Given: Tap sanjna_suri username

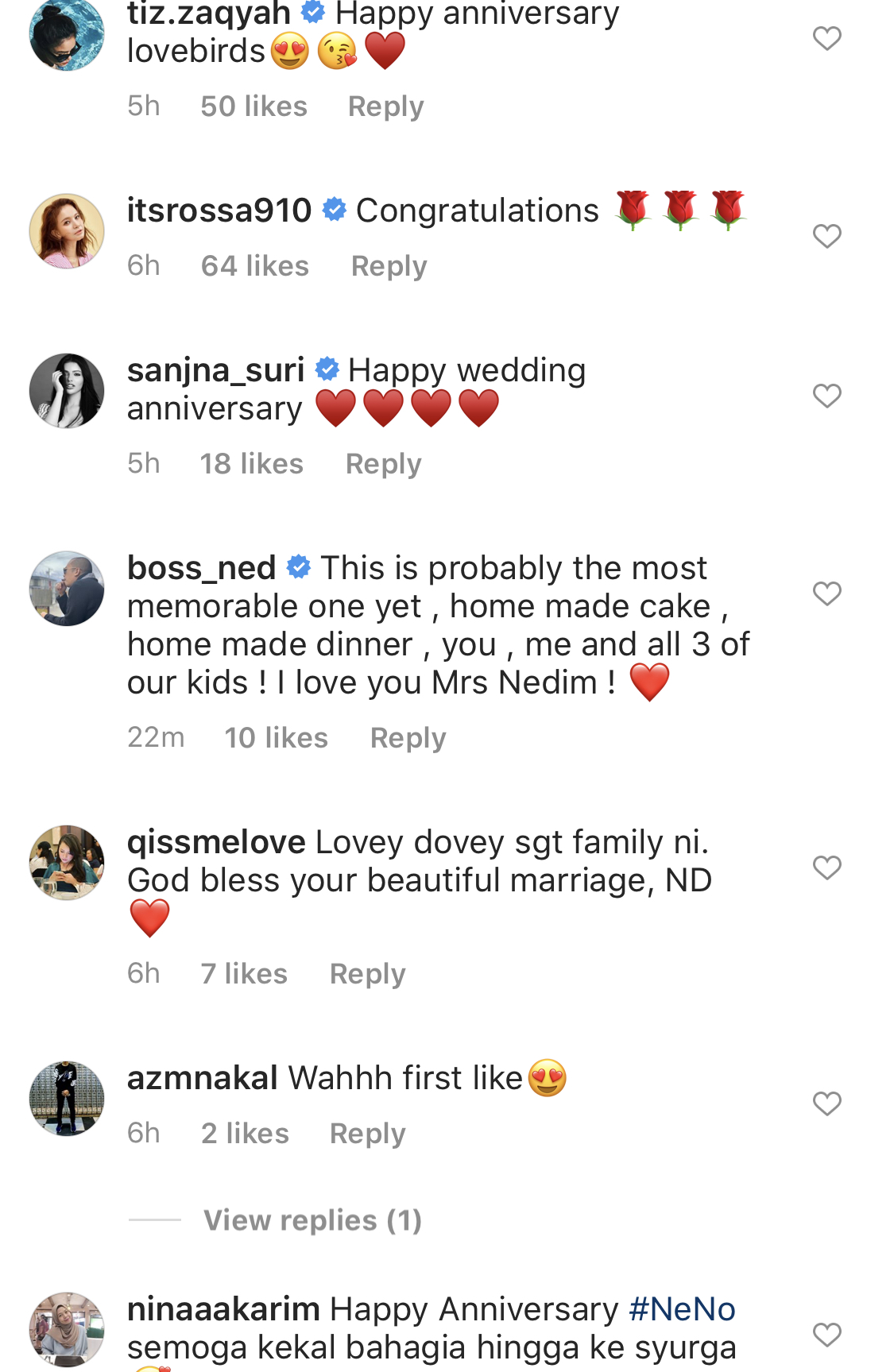Looking at the screenshot, I should point(215,370).
